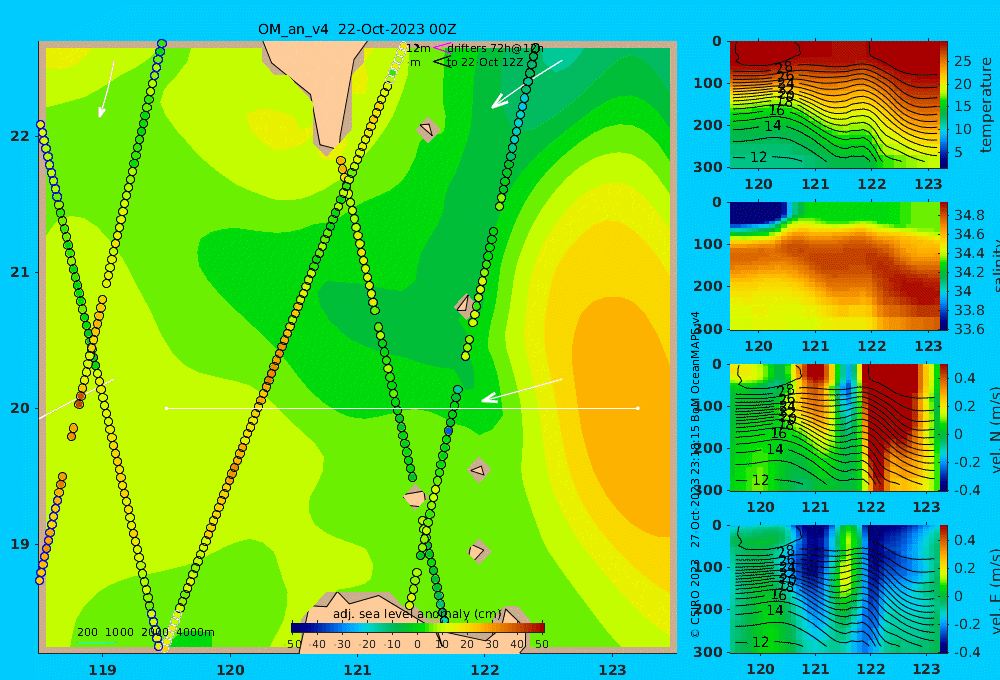Click the "adj. sea level anomaly (cm)" label
1000x680 pixels.
pyautogui.click(x=417, y=614)
